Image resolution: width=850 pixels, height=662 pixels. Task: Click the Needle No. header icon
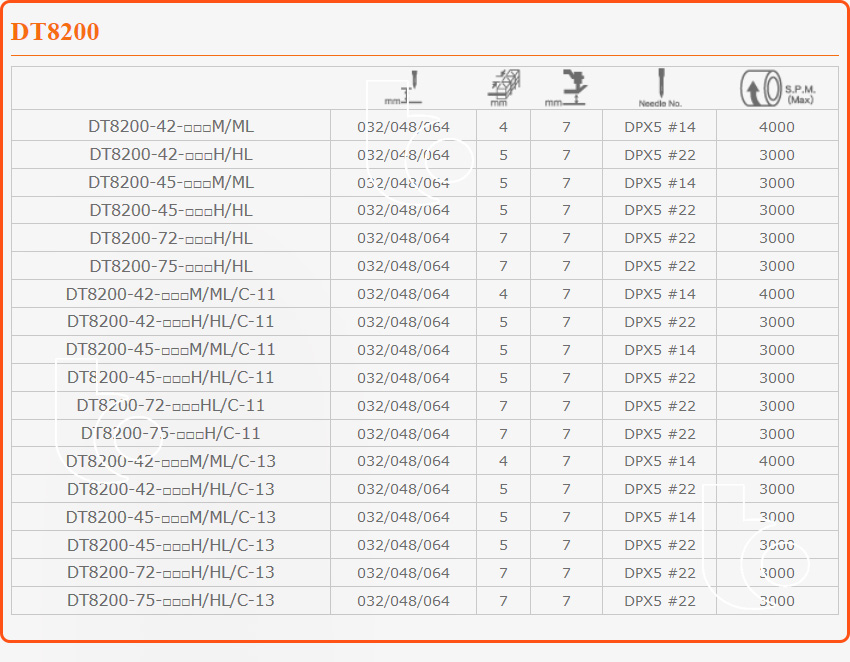pyautogui.click(x=660, y=88)
